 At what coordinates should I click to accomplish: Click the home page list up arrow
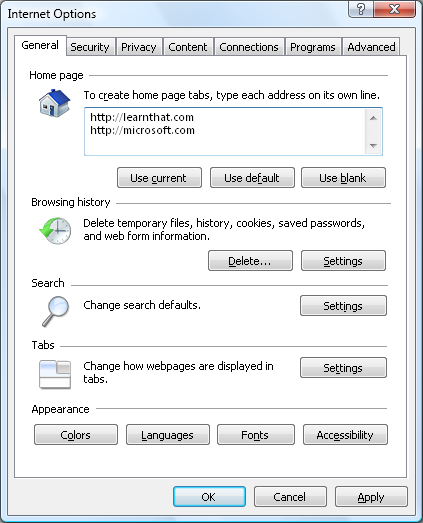pos(373,118)
